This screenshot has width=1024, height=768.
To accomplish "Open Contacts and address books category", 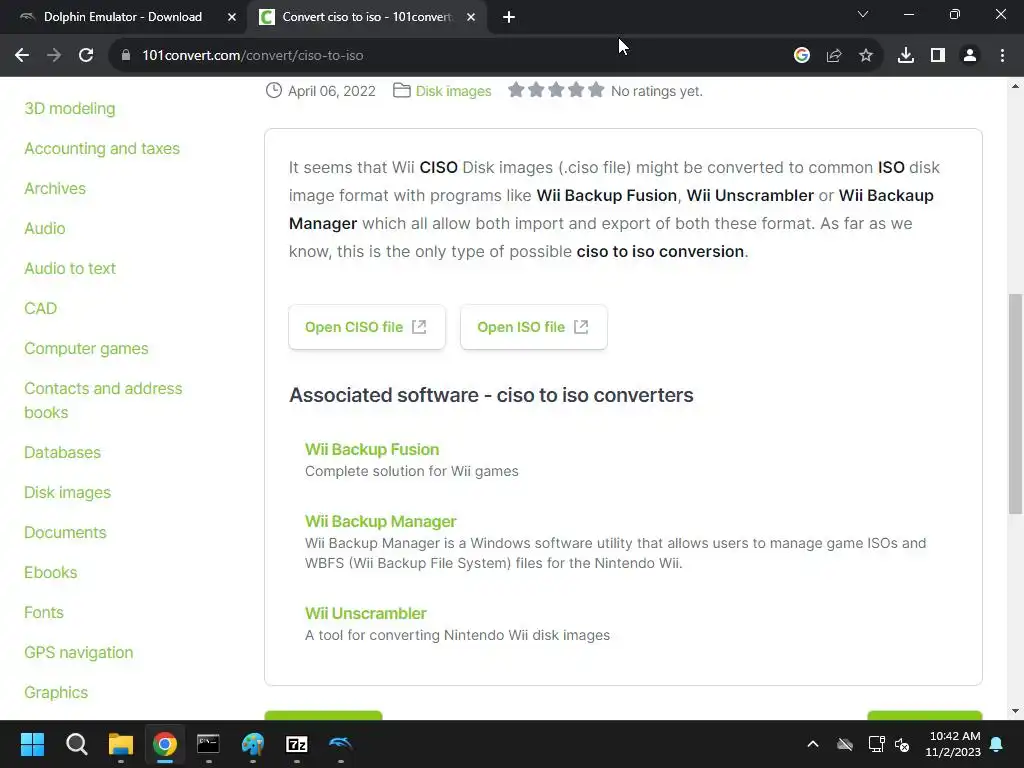I will tap(103, 400).
